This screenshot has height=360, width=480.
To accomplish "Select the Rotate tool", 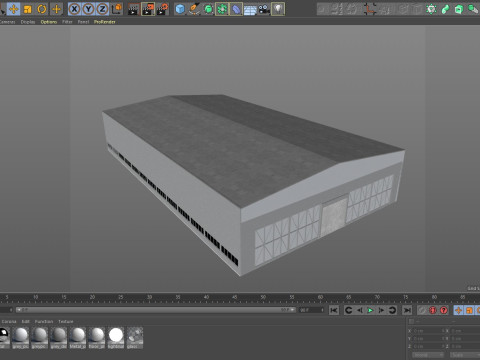I will tap(42, 9).
